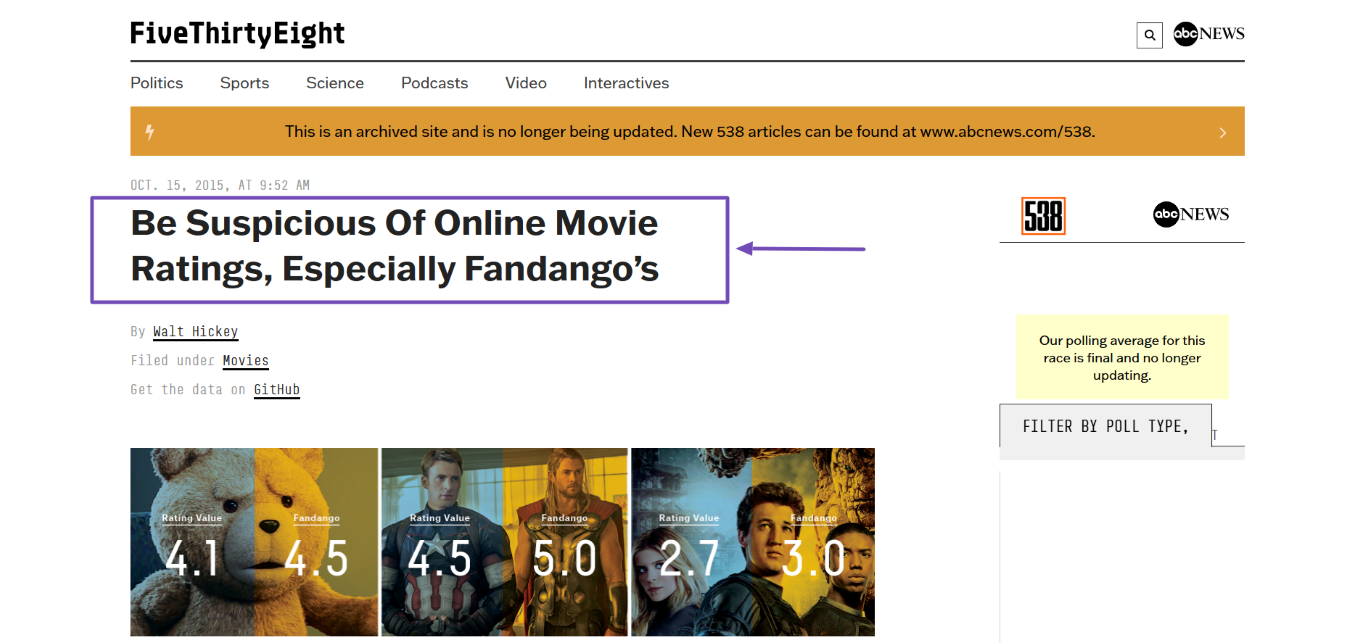Image resolution: width=1366 pixels, height=643 pixels.
Task: Follow the GitHub data link
Action: coord(277,389)
